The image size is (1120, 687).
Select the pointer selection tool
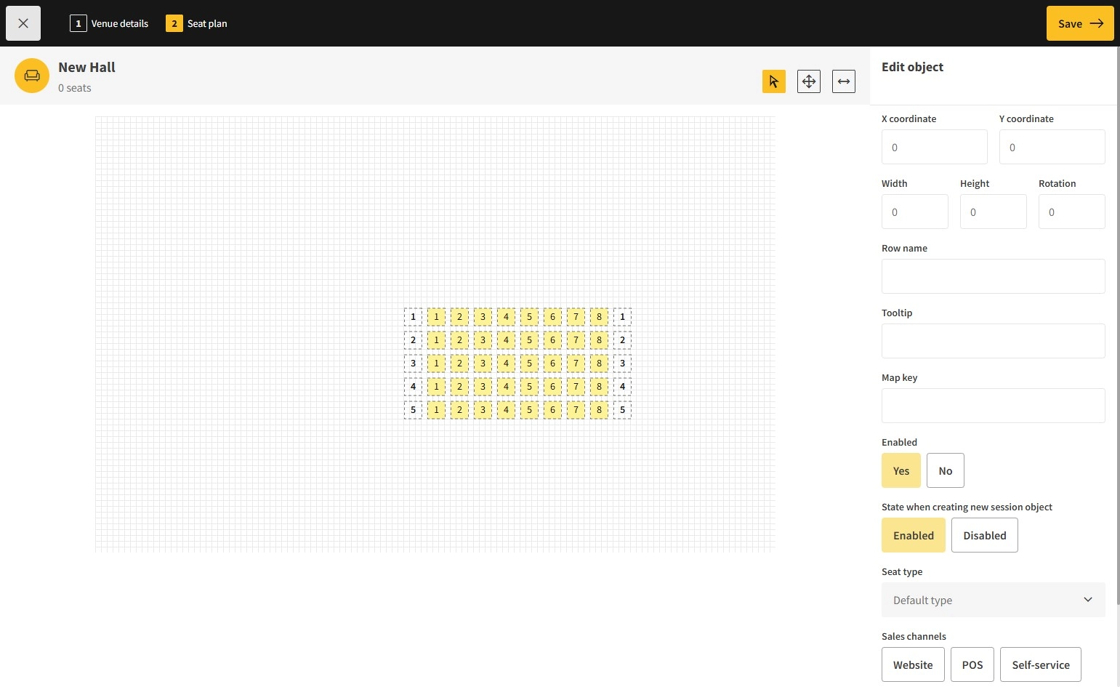(x=773, y=81)
